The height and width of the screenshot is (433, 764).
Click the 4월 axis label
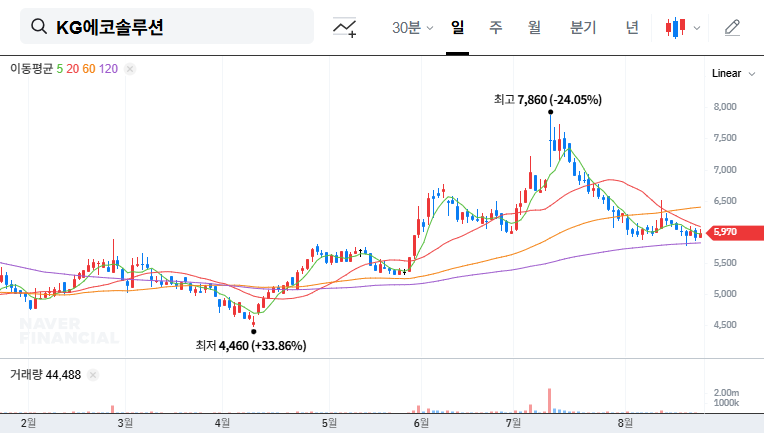tap(222, 423)
